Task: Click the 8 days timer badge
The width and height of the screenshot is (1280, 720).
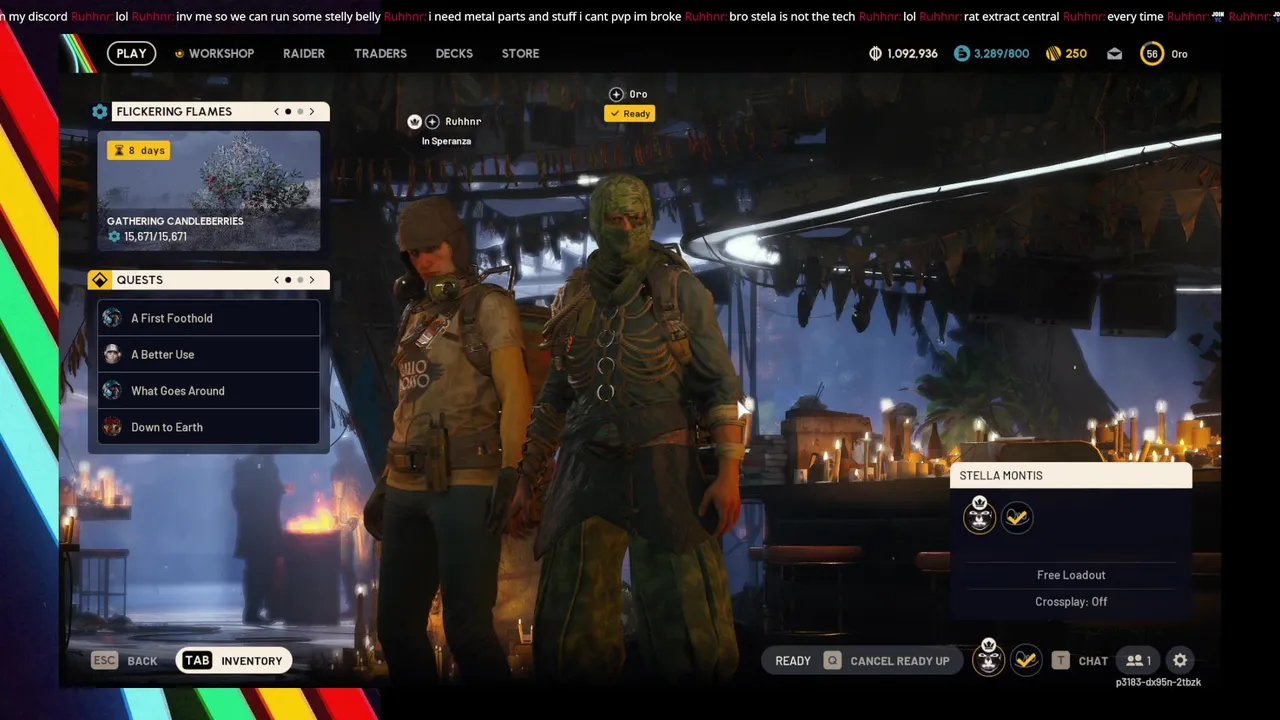Action: pos(139,150)
